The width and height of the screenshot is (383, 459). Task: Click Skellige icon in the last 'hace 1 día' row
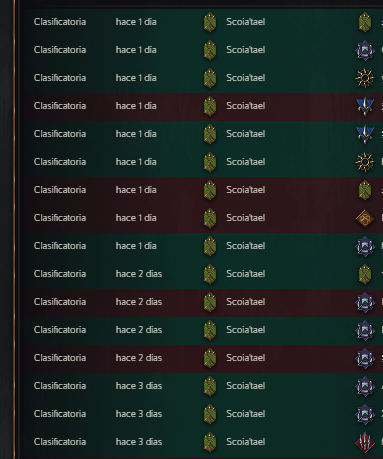pyautogui.click(x=365, y=246)
